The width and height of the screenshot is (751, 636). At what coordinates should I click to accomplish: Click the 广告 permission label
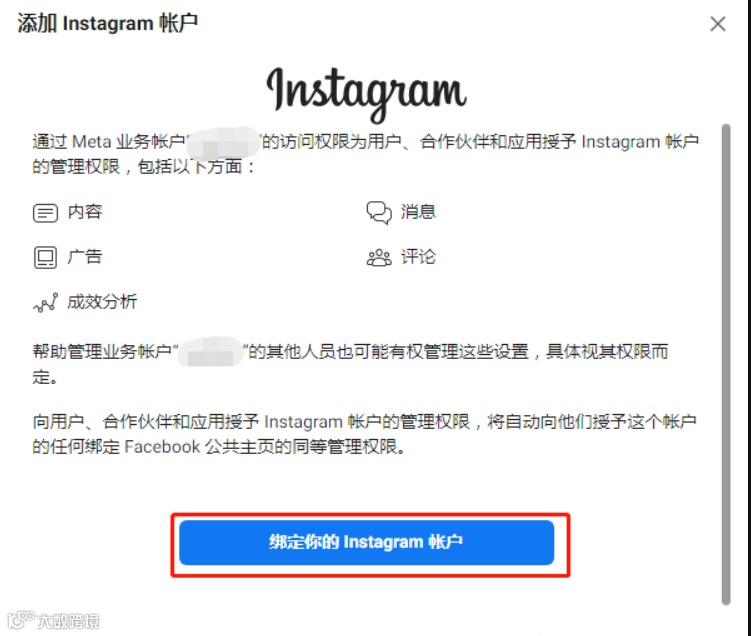point(85,257)
